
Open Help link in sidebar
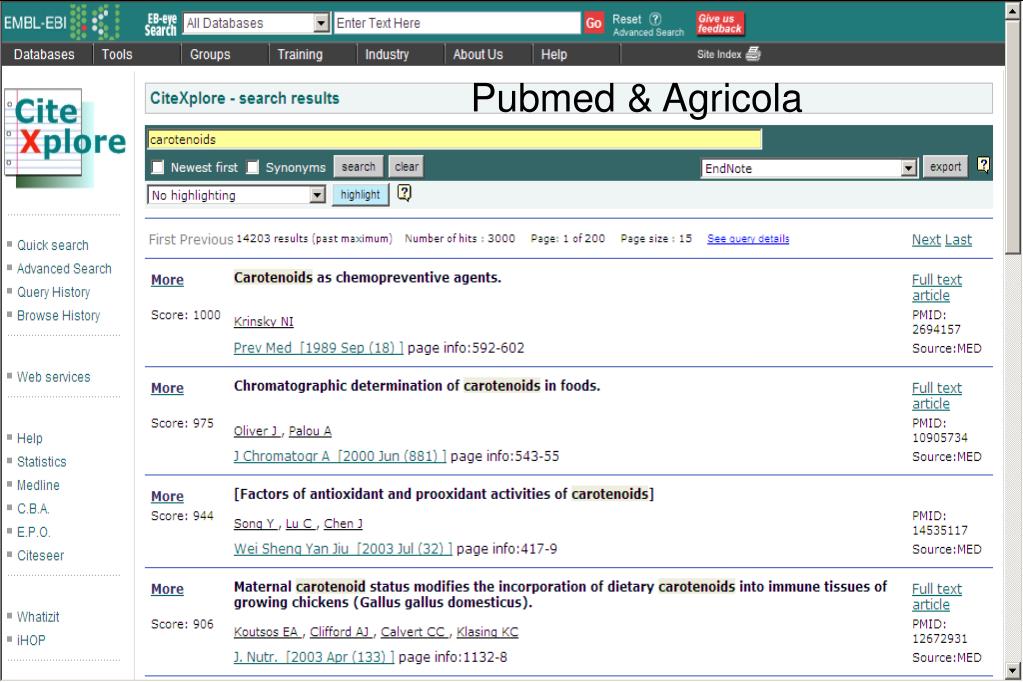(x=30, y=439)
